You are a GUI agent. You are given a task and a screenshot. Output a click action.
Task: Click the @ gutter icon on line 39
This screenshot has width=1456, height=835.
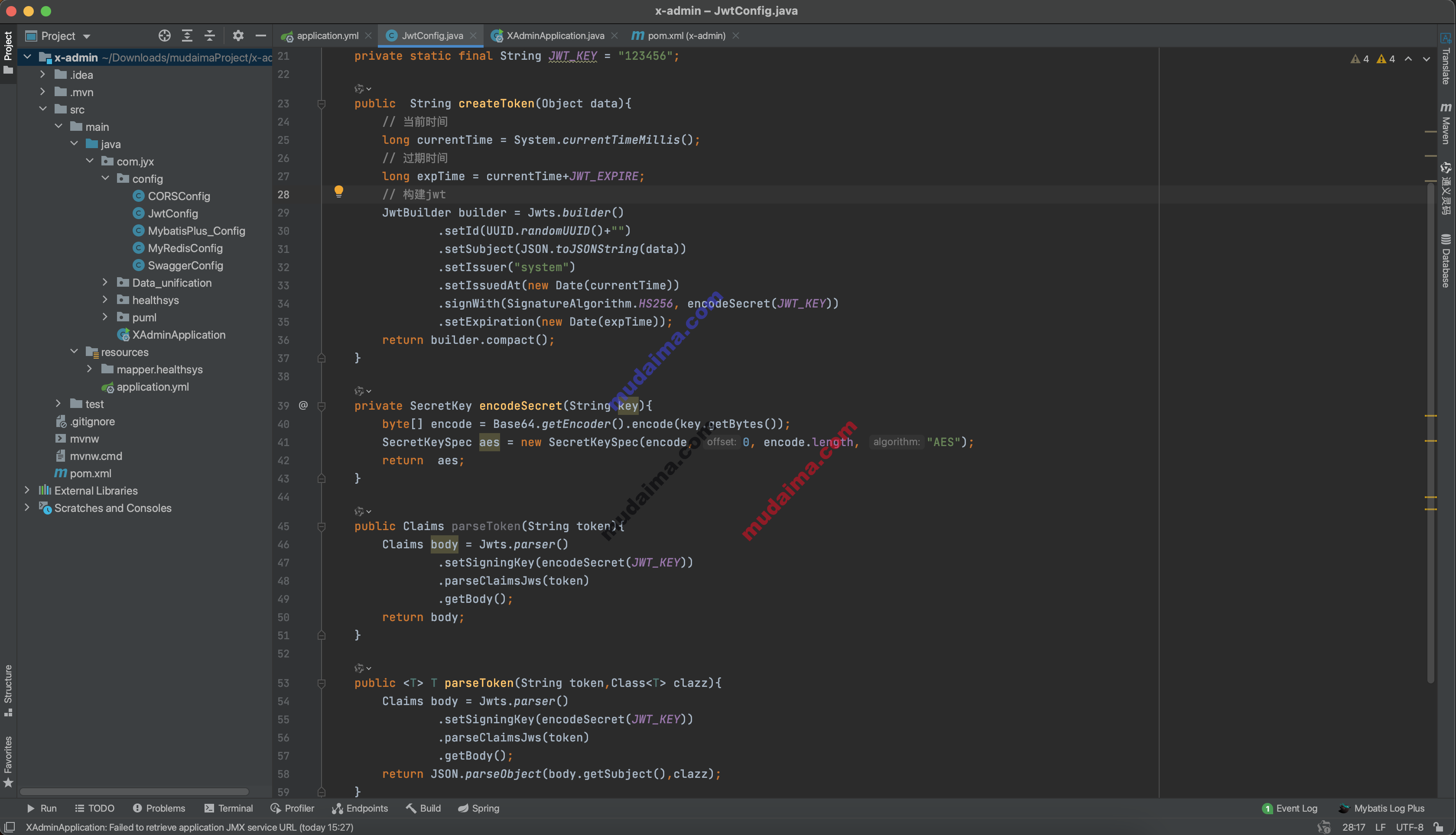(303, 405)
